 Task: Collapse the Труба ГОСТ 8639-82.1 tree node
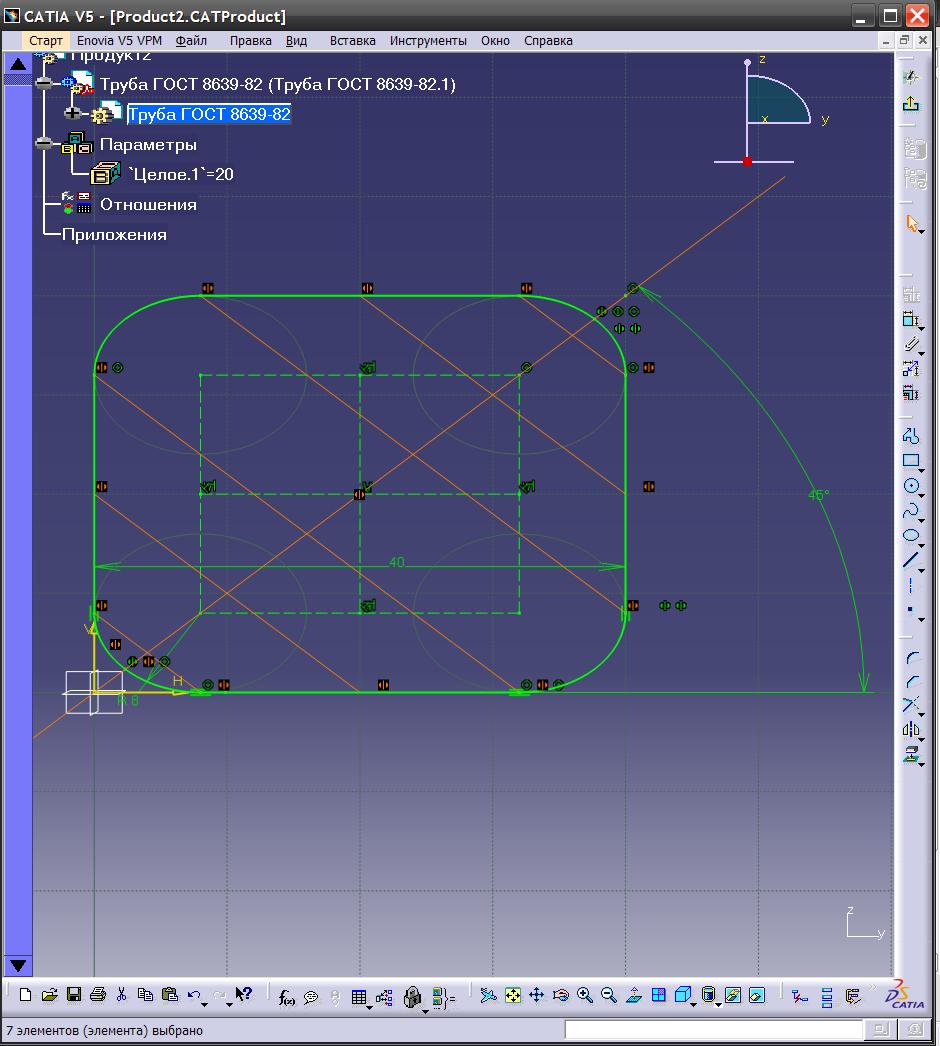click(44, 83)
